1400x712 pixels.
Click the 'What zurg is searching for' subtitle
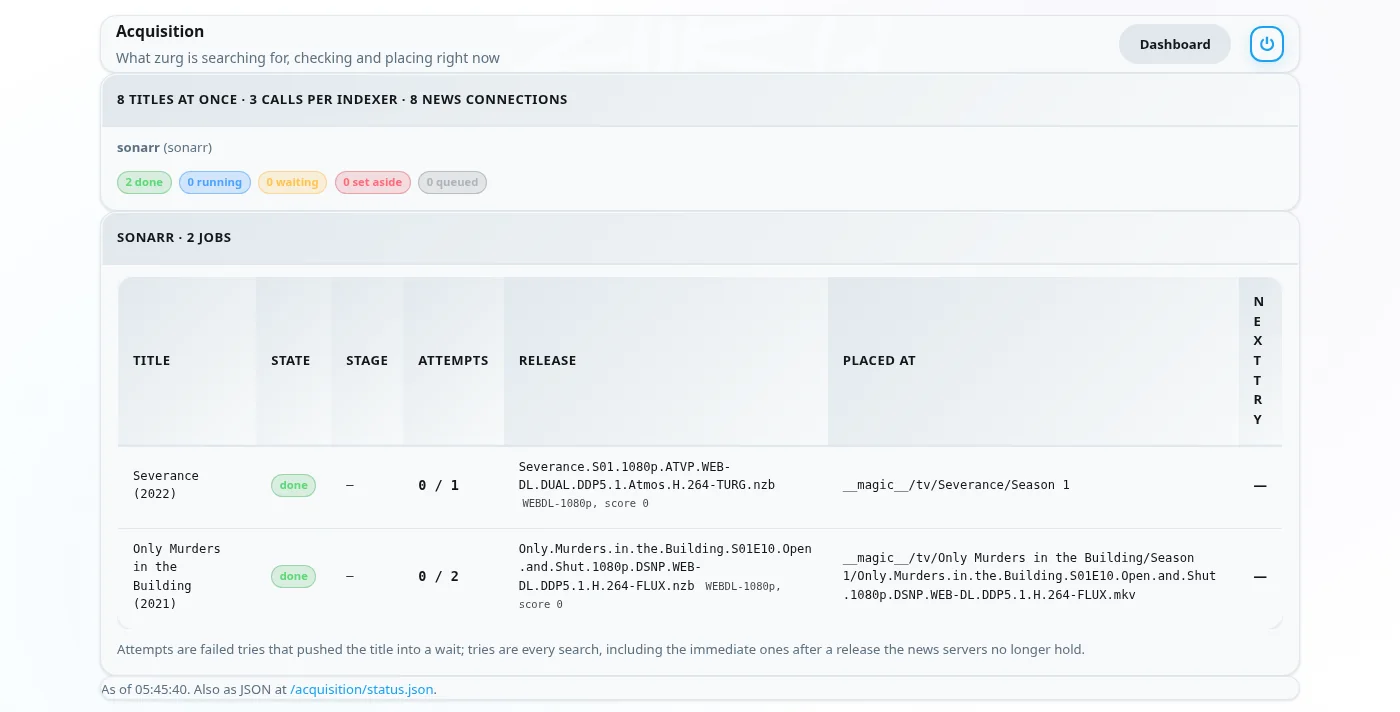point(308,58)
